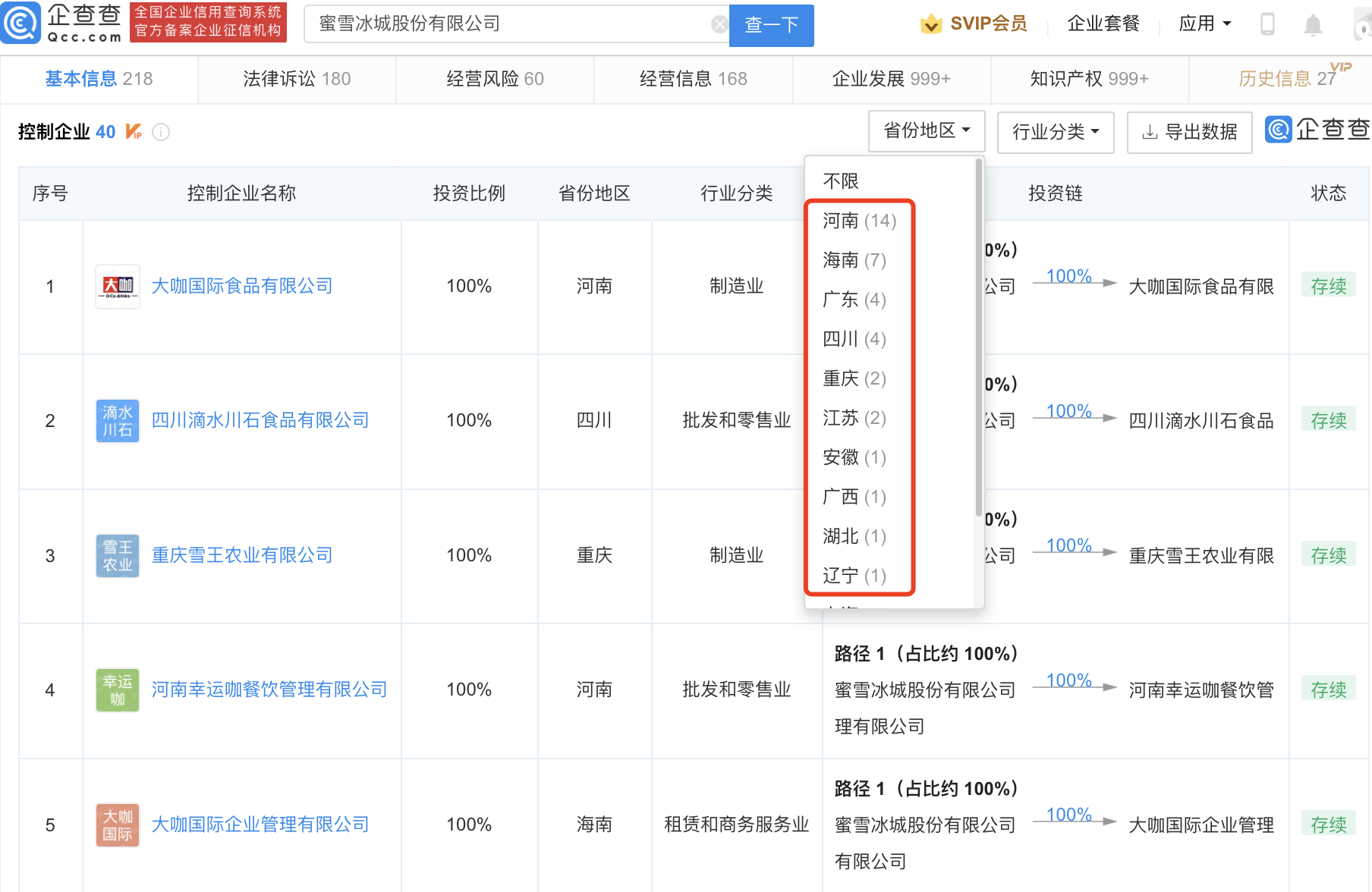Select 湖北 (1) in province list
Viewport: 1372px width, 892px height.
click(854, 536)
